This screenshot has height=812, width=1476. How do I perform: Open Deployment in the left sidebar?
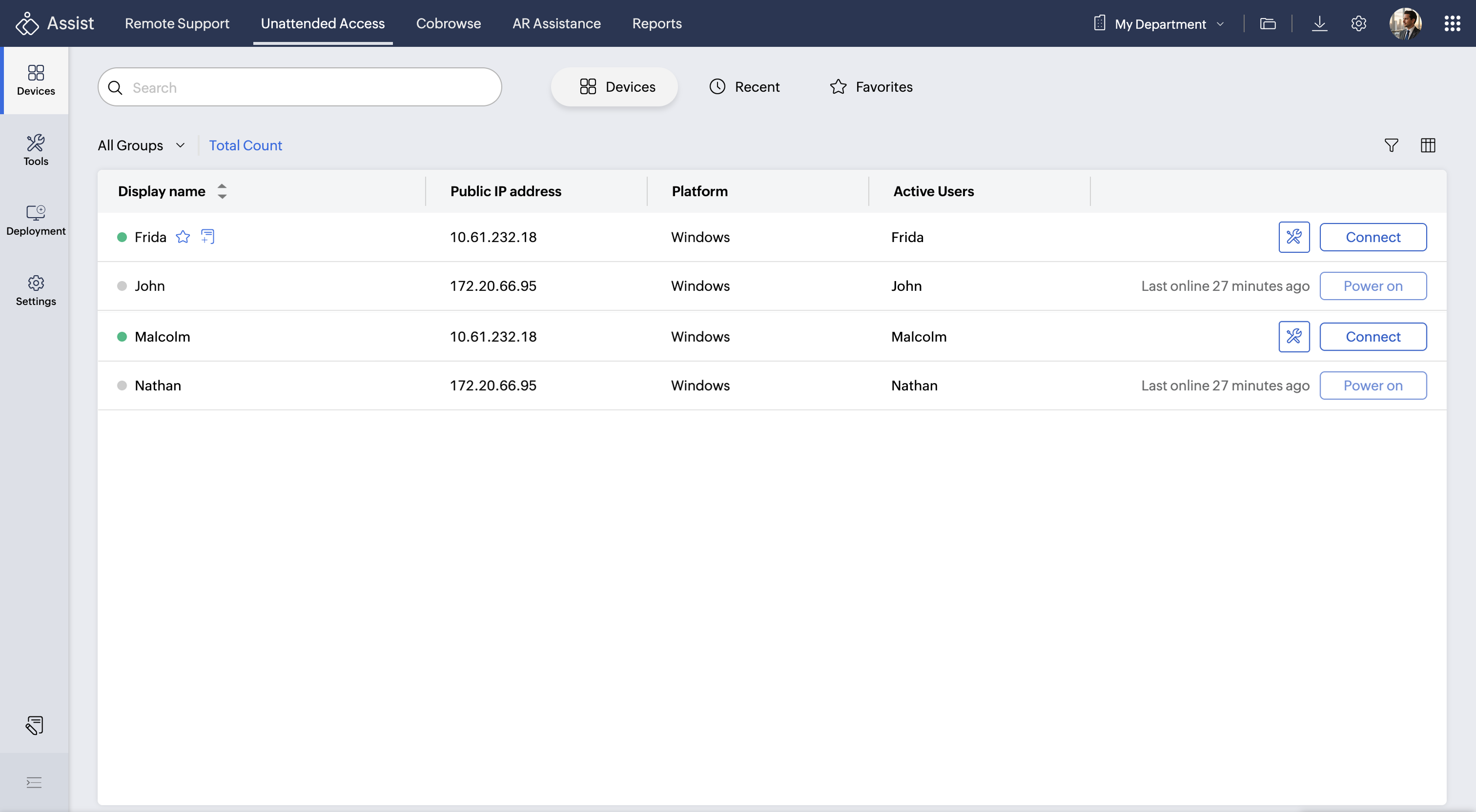36,220
